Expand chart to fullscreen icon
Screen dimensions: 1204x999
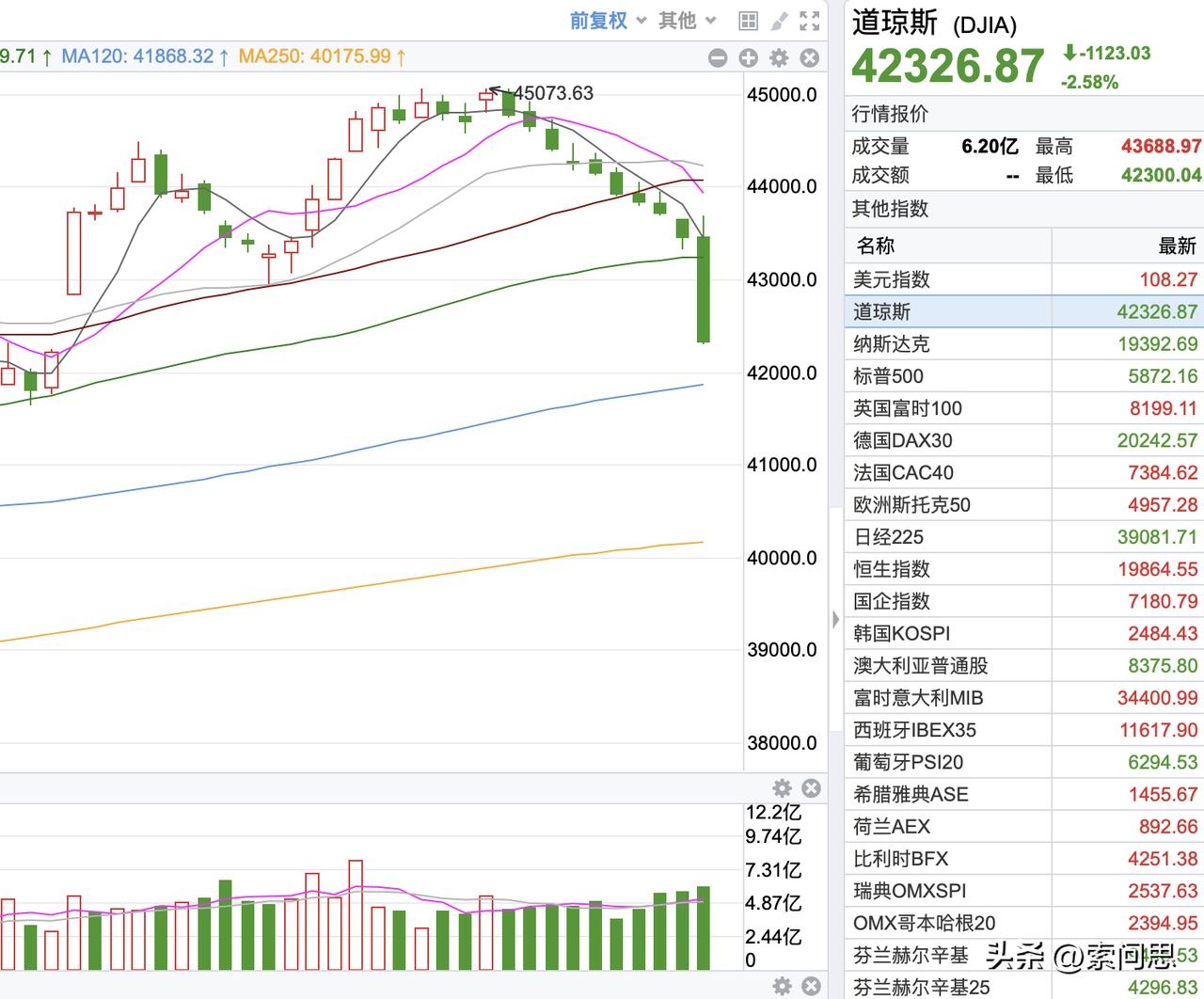(809, 21)
